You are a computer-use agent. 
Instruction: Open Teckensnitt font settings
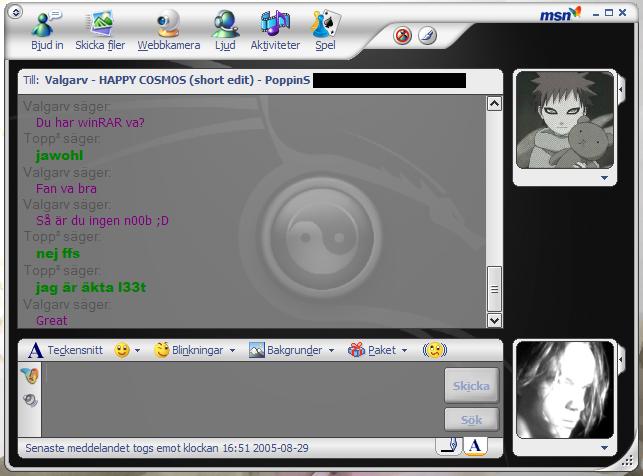[64, 350]
